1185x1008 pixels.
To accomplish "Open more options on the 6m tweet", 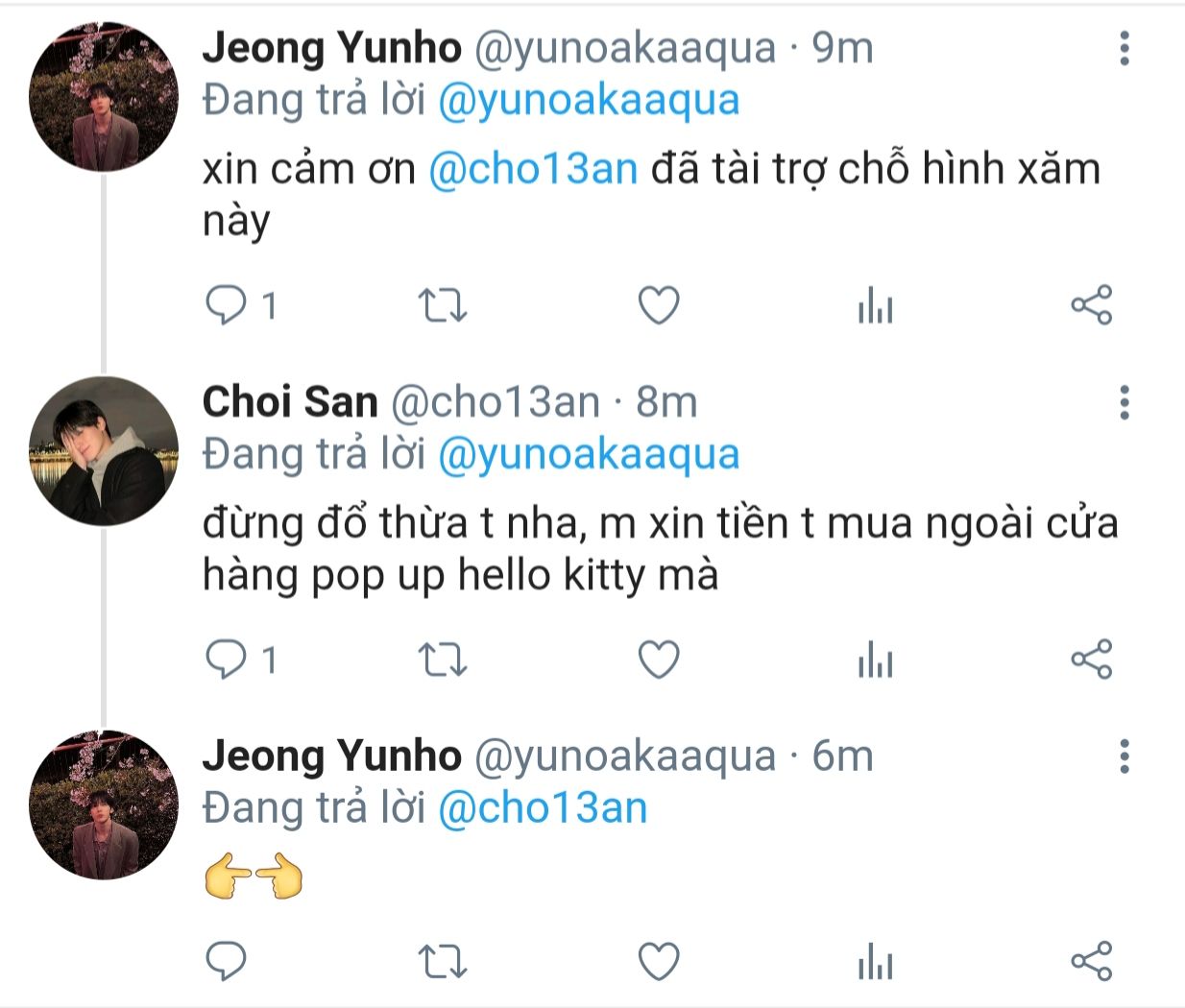I will click(x=1124, y=756).
